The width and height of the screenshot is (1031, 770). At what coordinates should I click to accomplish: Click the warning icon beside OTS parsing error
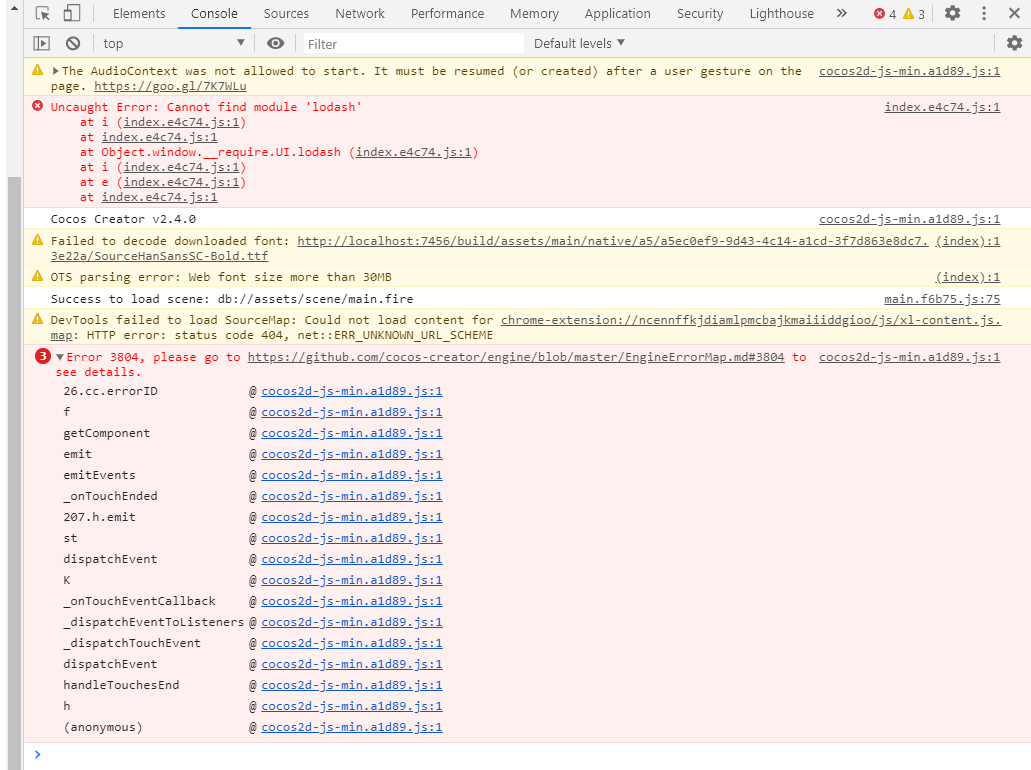click(x=38, y=276)
